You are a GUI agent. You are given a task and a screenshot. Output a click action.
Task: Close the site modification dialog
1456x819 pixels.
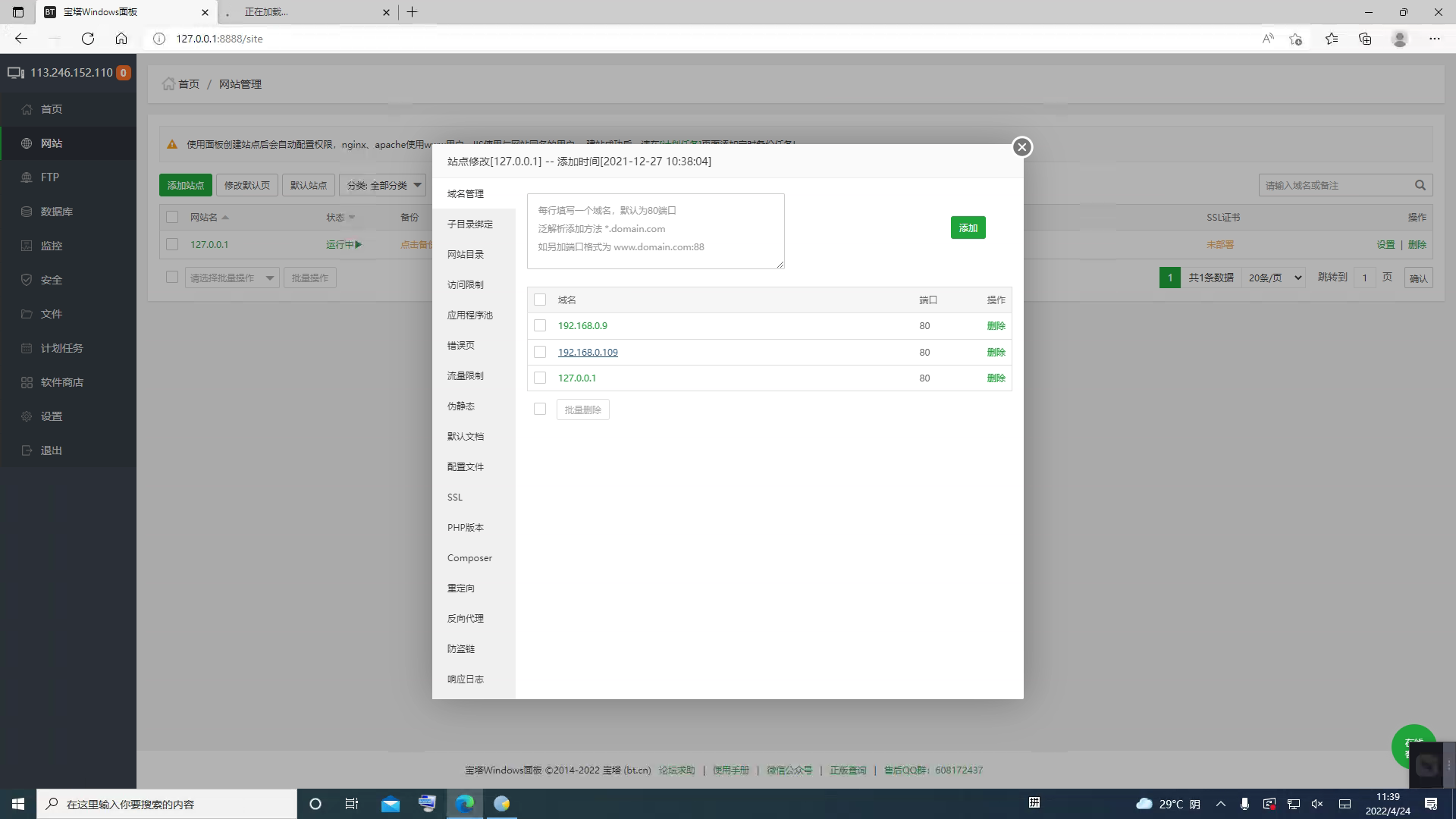tap(1021, 147)
